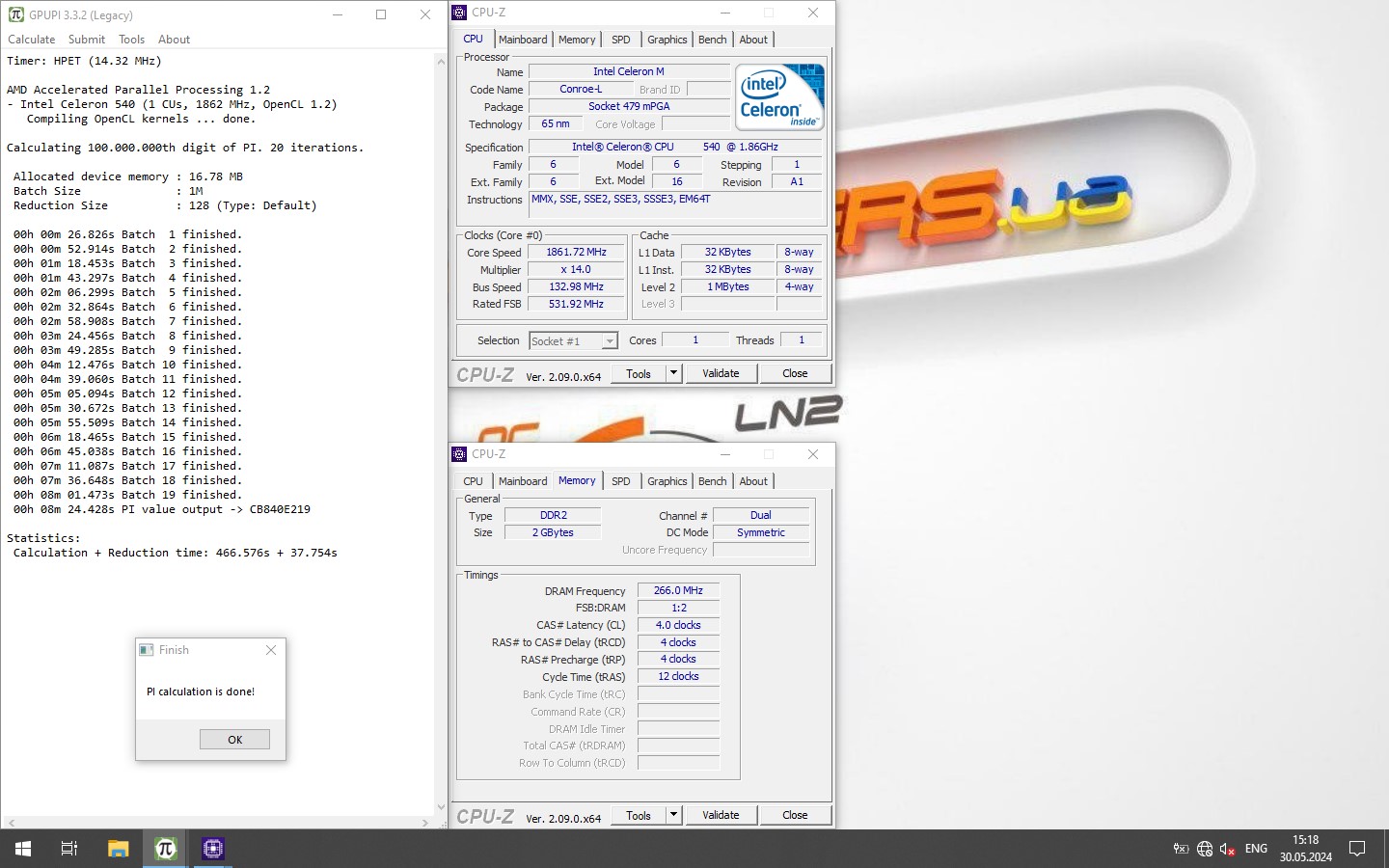
Task: Click the Code Name Conroe-L field
Action: [x=581, y=89]
